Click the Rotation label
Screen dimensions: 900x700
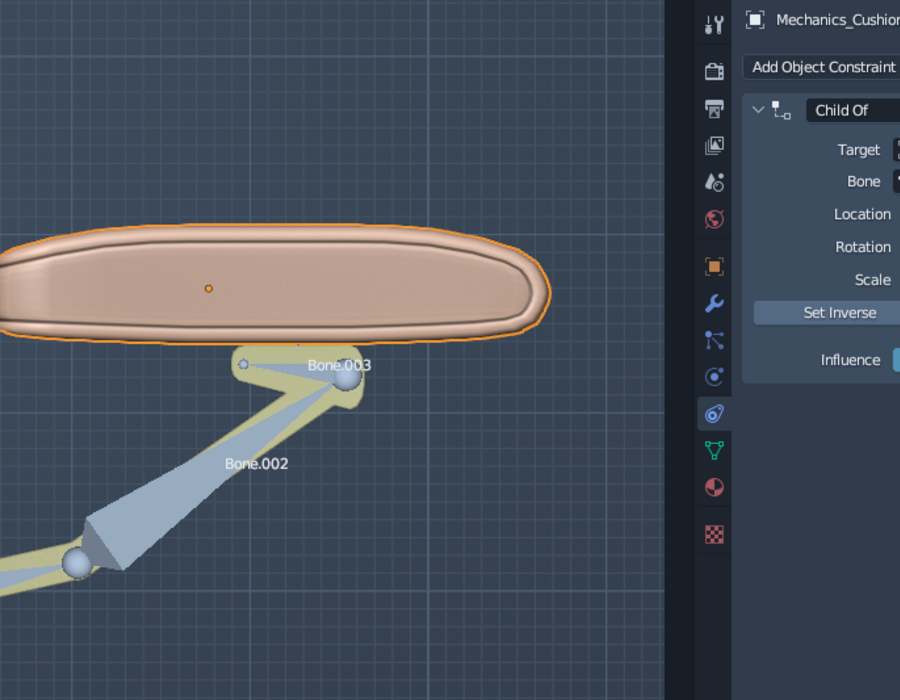tap(863, 247)
